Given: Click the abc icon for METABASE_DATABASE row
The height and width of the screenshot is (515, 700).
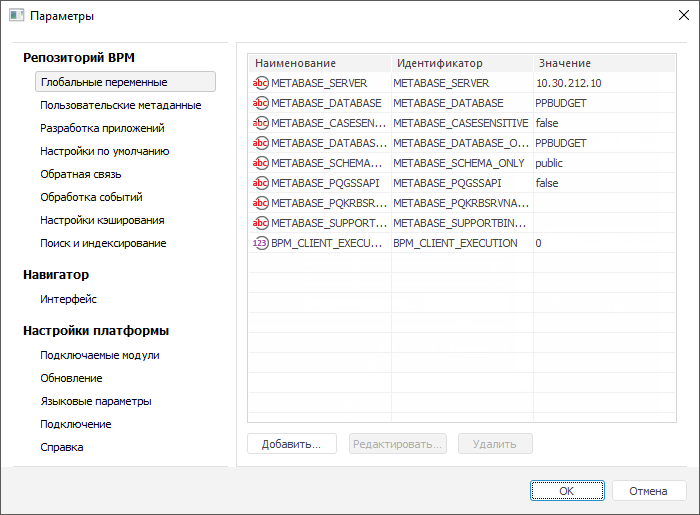Looking at the screenshot, I should [x=261, y=103].
